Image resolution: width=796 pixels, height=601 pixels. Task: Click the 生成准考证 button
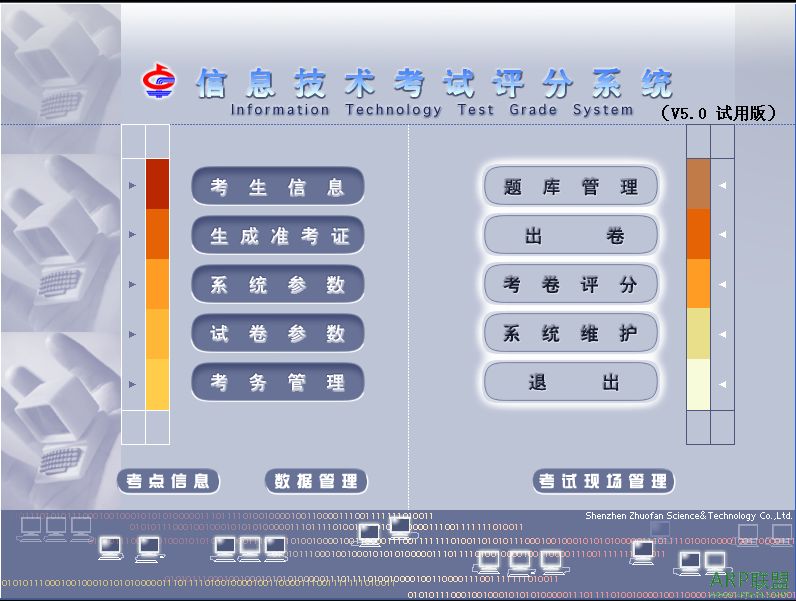tap(278, 236)
